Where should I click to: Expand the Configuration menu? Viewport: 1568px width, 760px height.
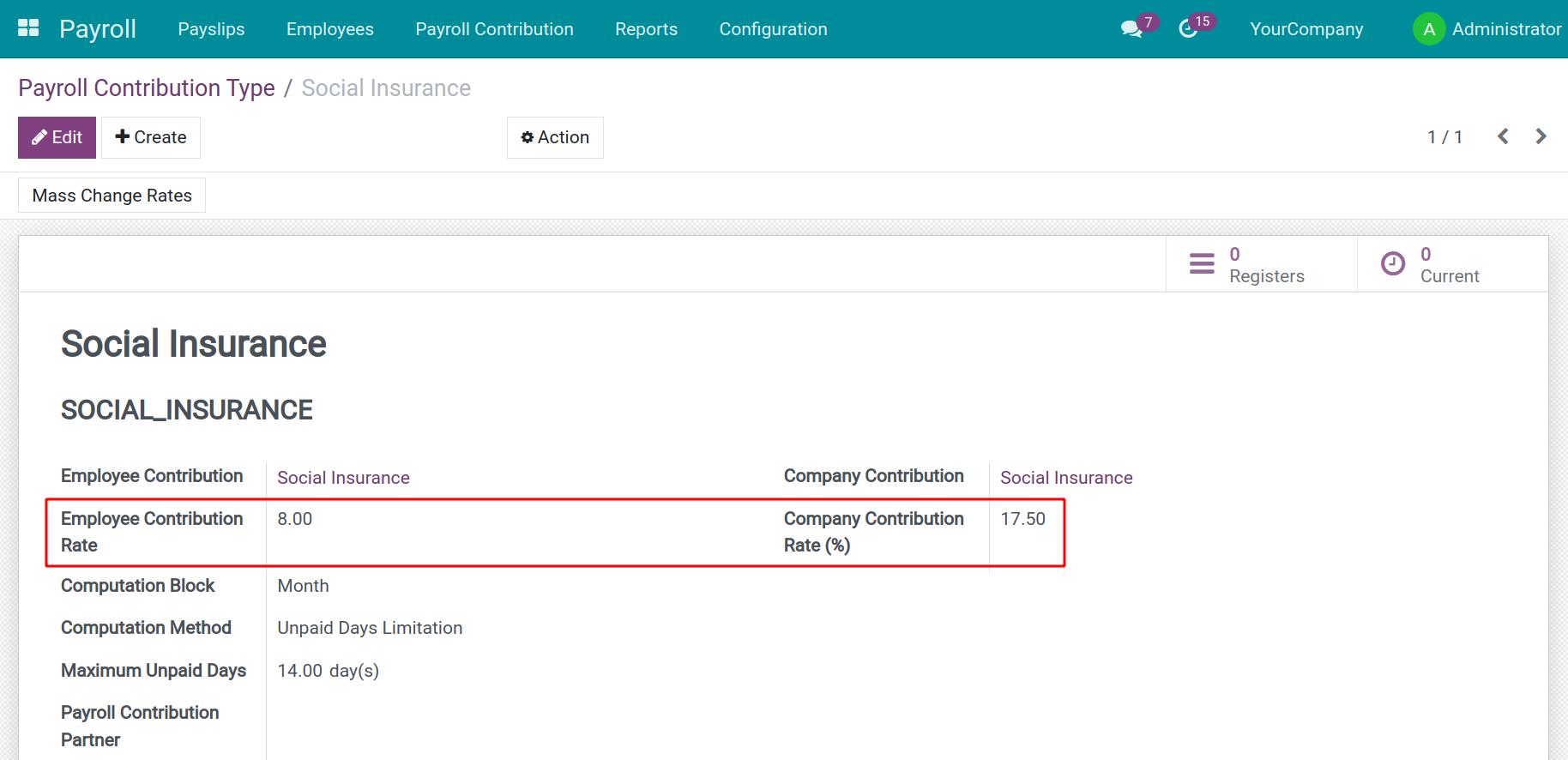coord(773,29)
